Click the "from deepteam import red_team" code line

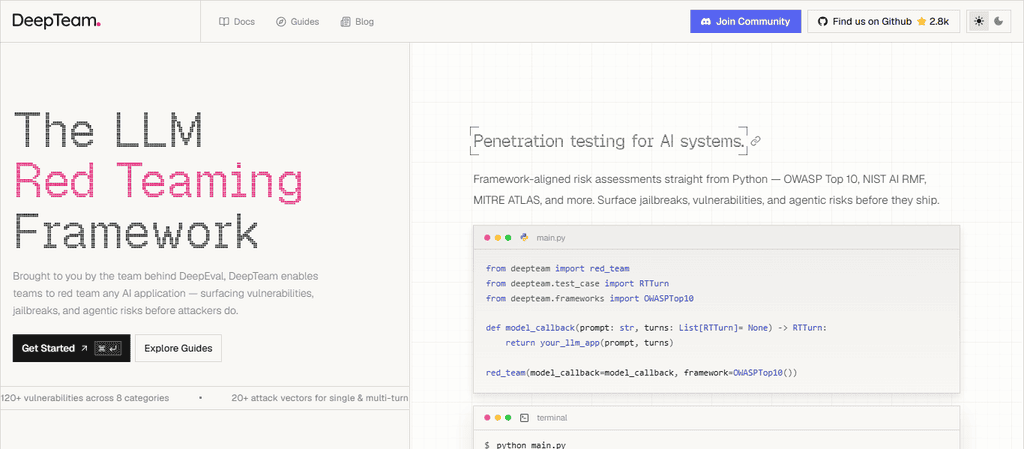(x=558, y=268)
